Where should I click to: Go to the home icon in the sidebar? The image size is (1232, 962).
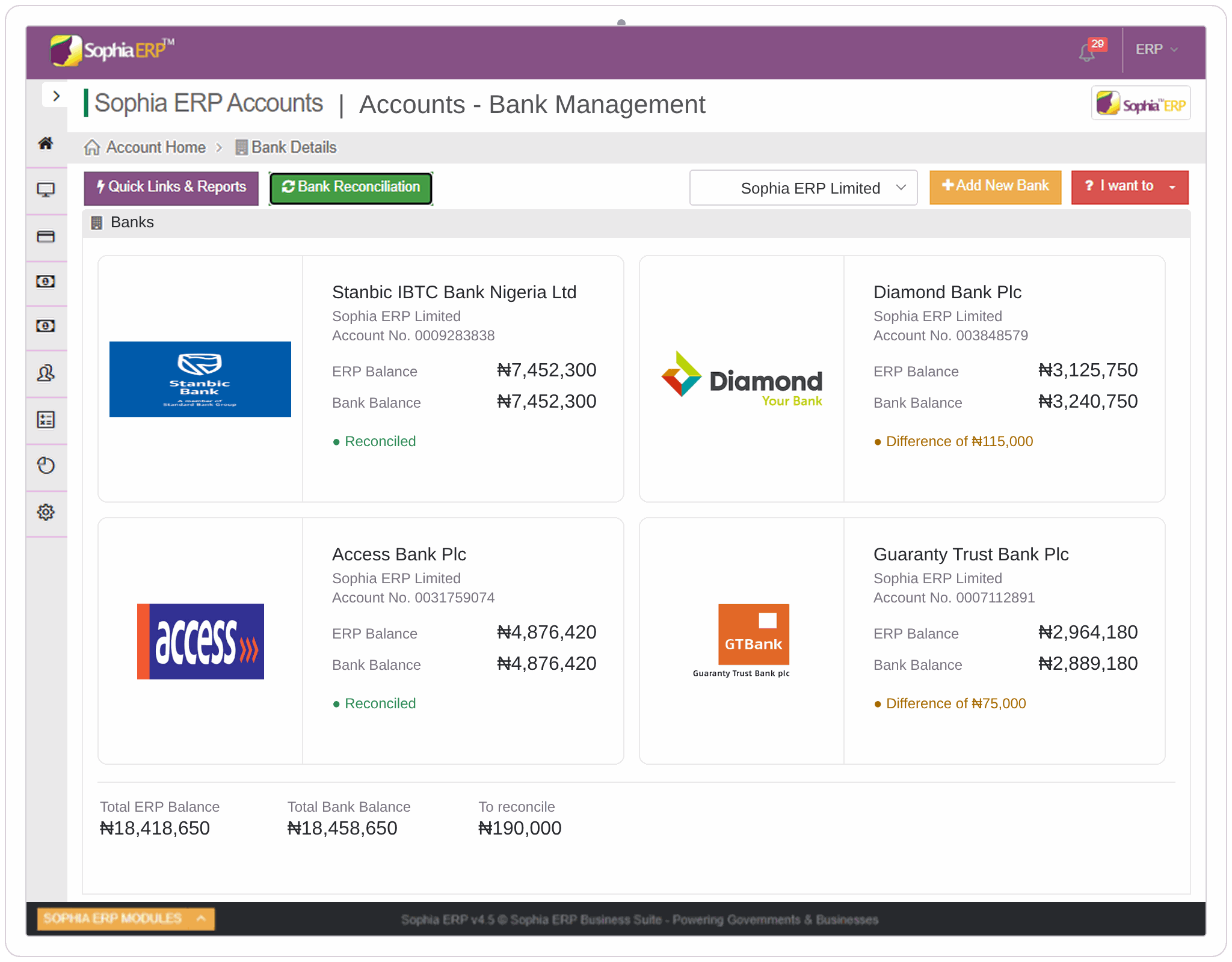click(46, 143)
